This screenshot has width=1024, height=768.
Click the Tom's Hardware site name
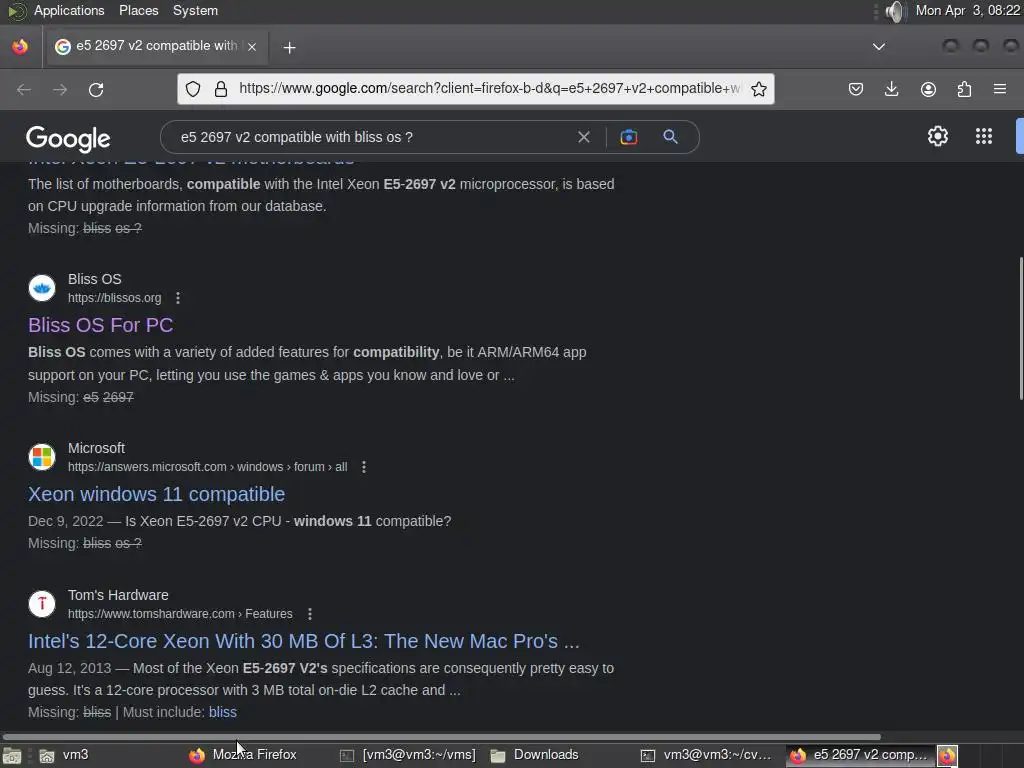click(118, 595)
